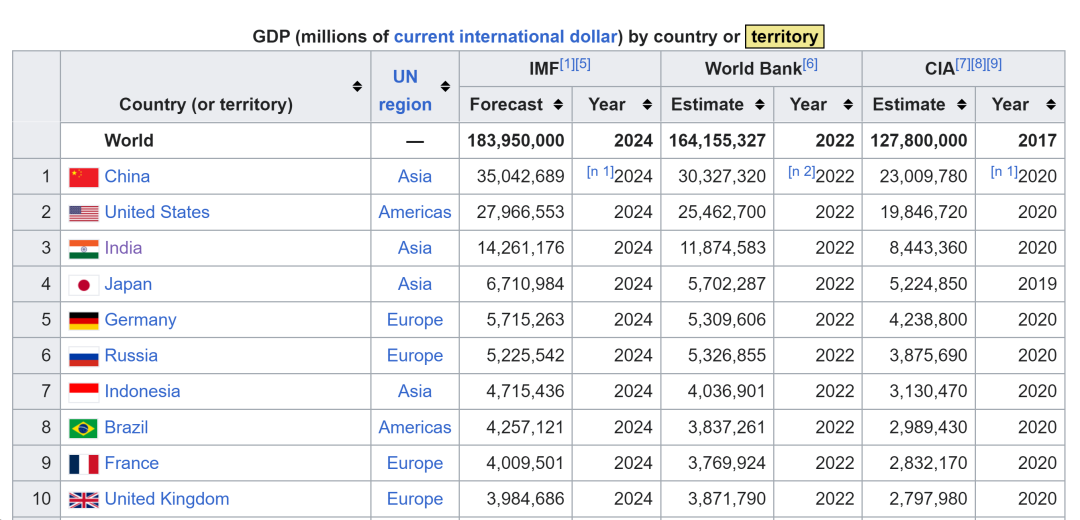Viewport: 1080px width, 520px height.
Task: Follow the Europe link in France row
Action: coord(415,463)
